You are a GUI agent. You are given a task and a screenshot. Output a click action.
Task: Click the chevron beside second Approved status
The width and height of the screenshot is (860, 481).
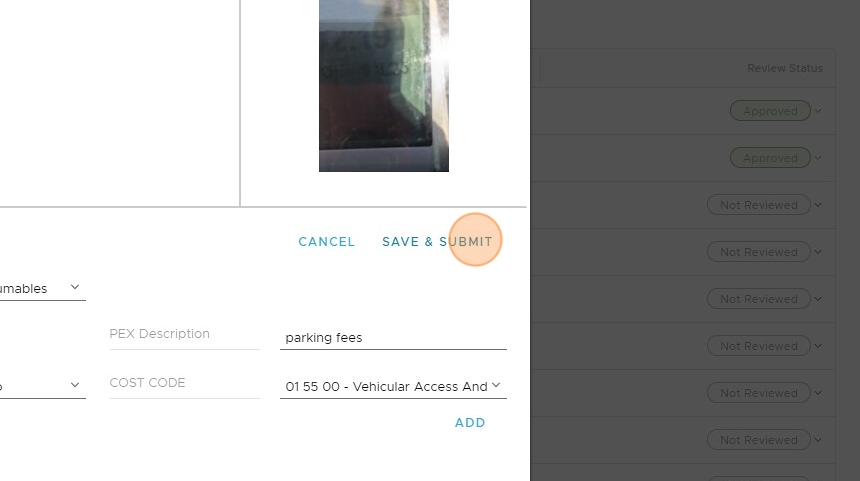(x=818, y=158)
